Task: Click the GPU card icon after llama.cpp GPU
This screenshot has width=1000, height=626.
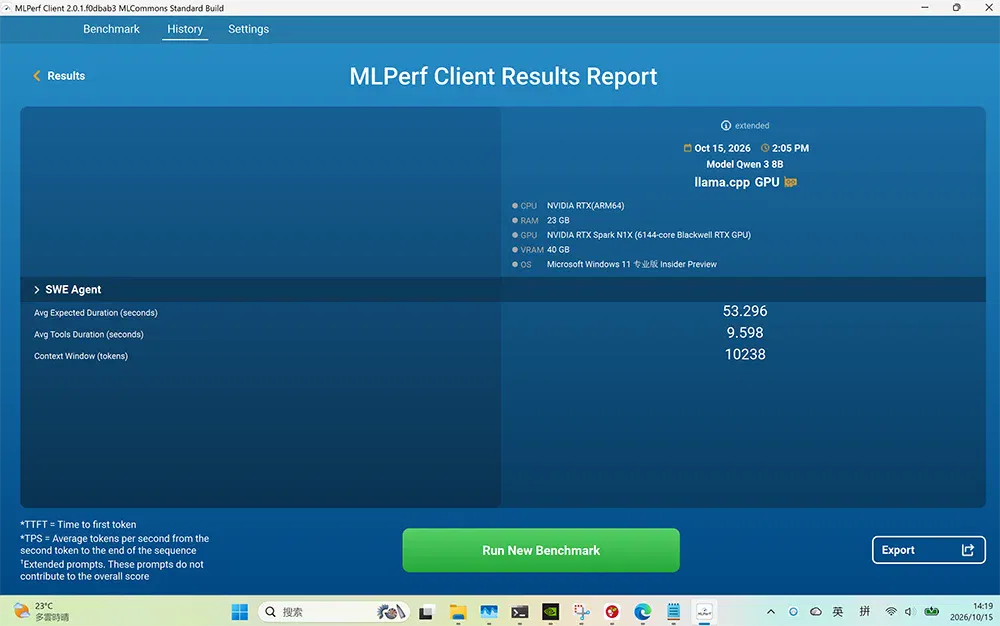Action: tap(791, 182)
